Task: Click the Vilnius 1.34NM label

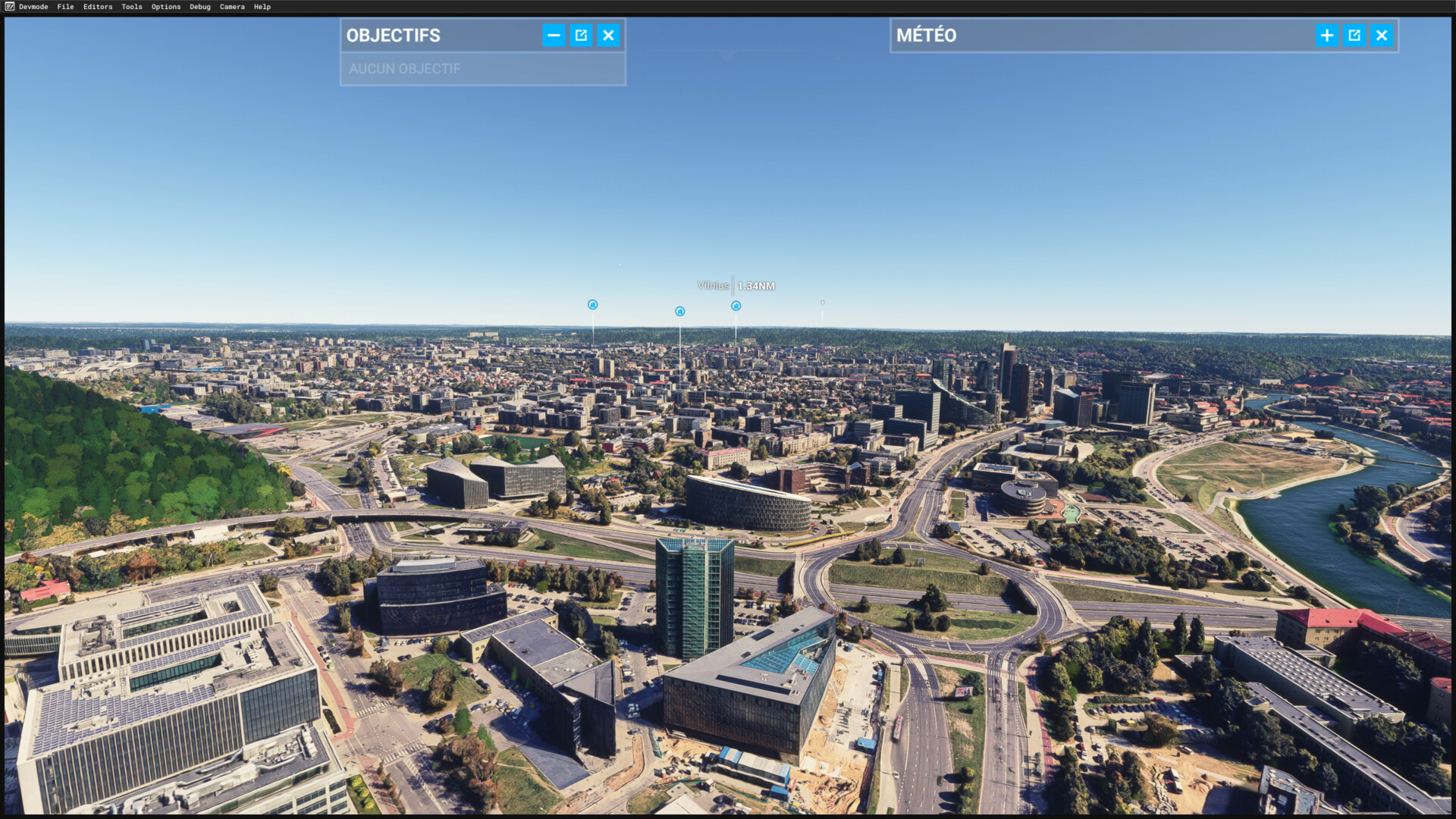Action: (x=736, y=286)
